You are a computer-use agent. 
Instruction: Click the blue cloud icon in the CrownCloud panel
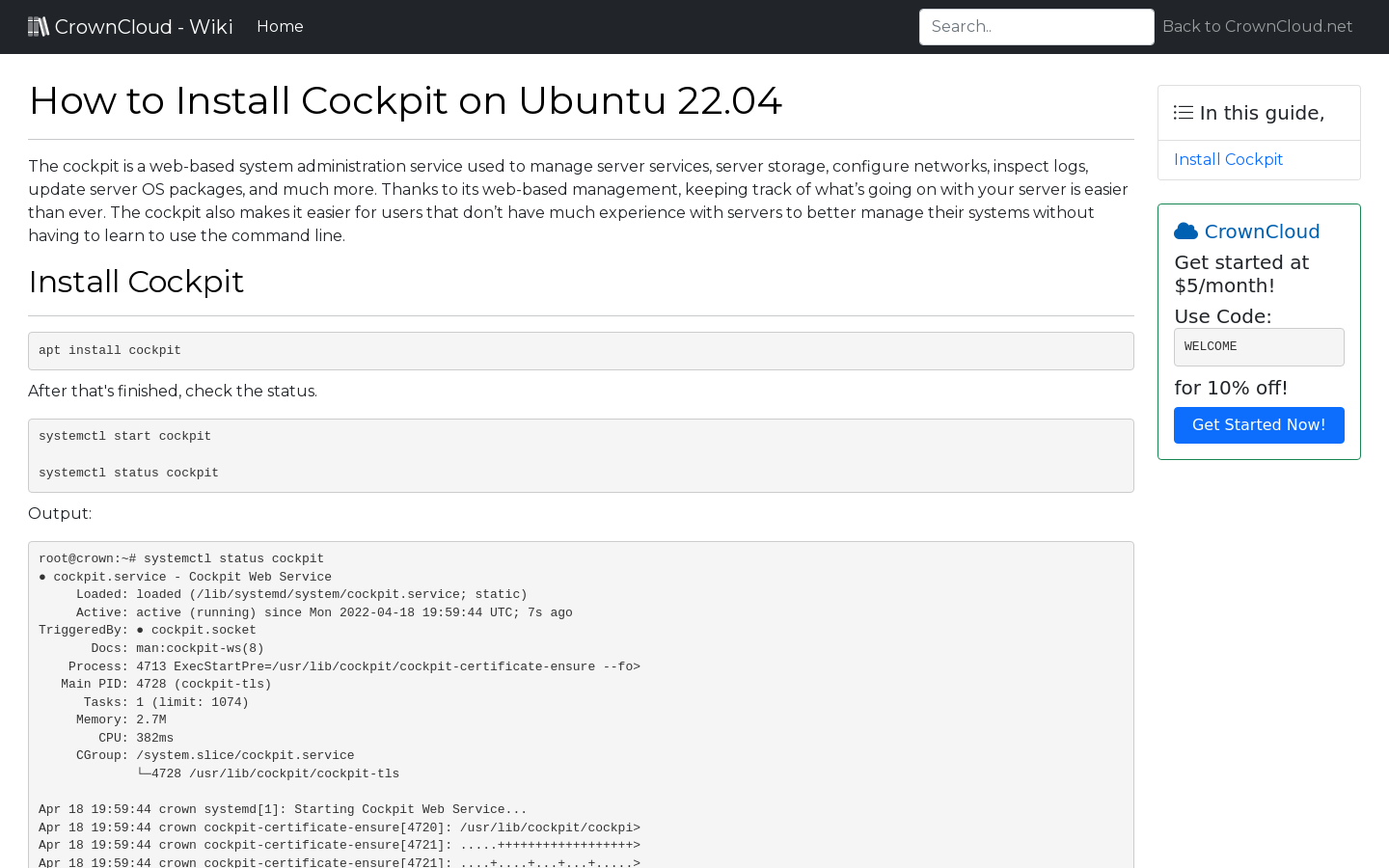click(x=1185, y=231)
